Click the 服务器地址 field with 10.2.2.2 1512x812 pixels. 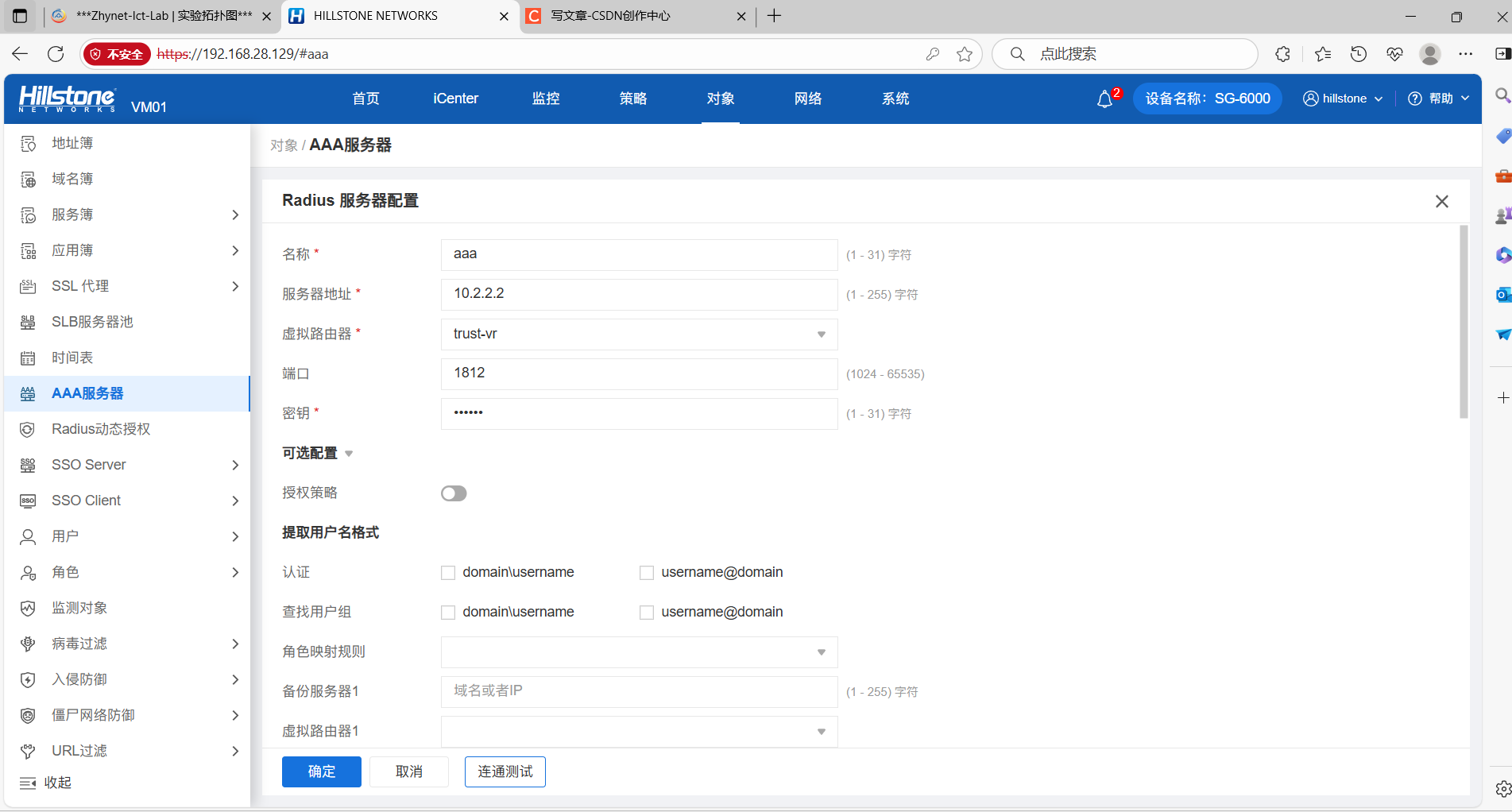click(x=640, y=295)
